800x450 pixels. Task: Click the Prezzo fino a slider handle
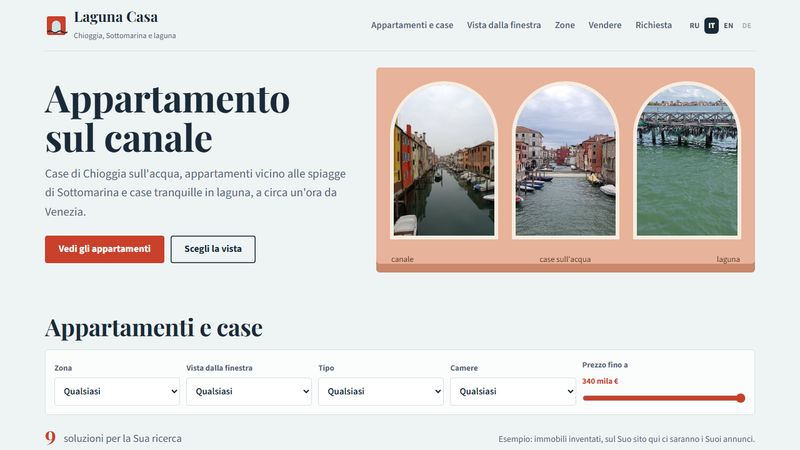click(740, 398)
